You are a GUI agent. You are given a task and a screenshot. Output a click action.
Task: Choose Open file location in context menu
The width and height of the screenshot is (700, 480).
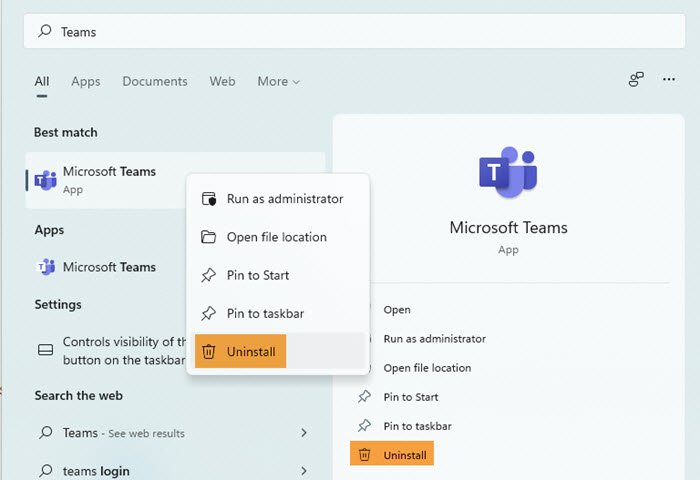coord(280,237)
